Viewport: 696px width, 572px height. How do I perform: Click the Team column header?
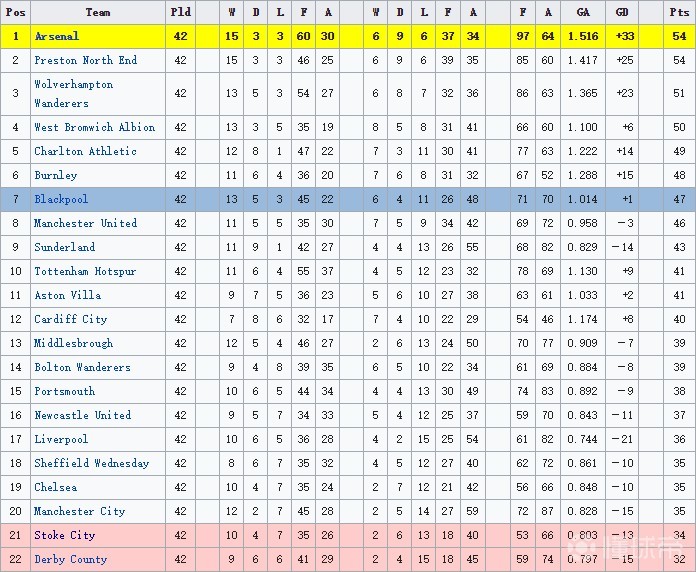coord(98,13)
